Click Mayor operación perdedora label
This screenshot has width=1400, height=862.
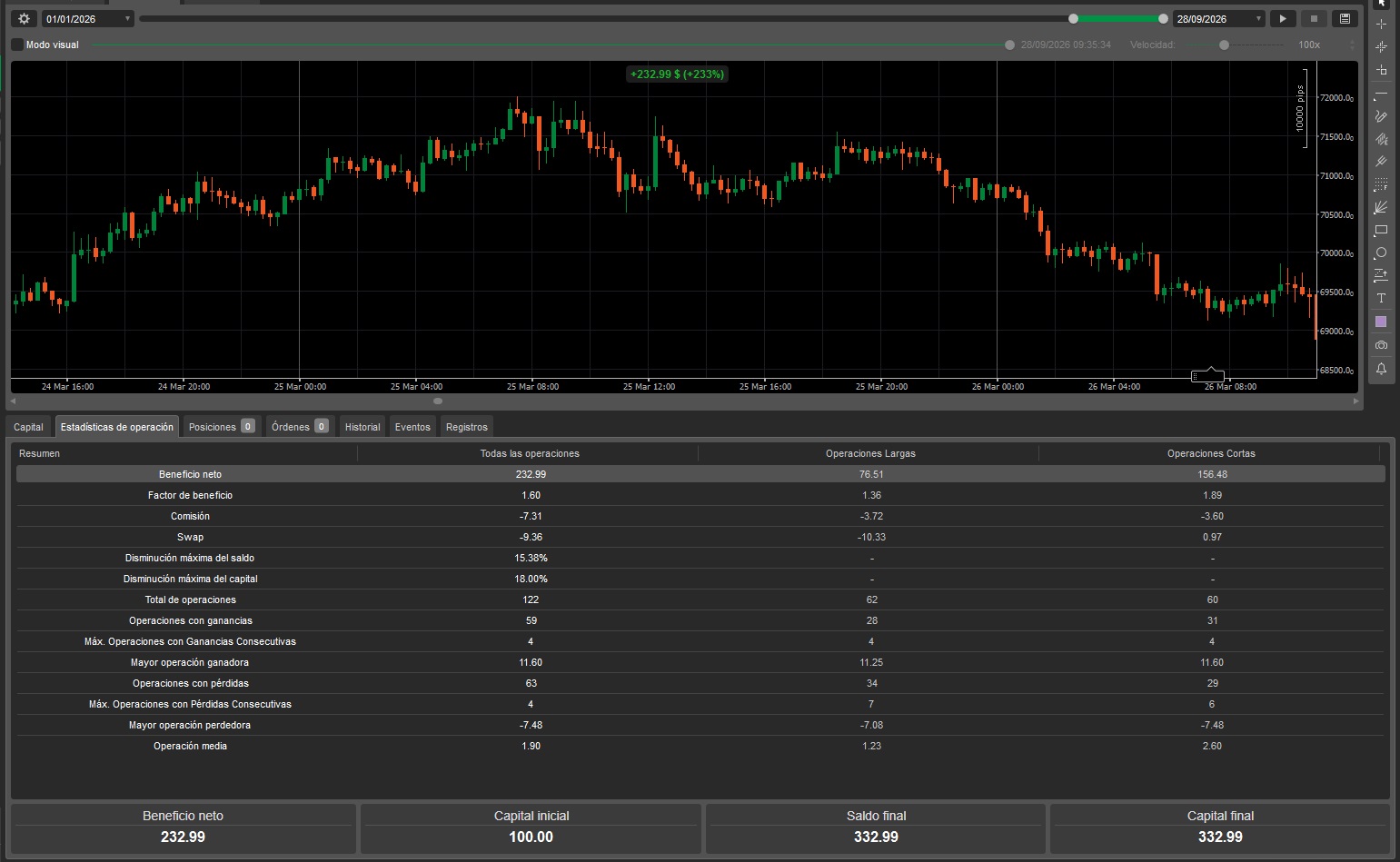click(x=190, y=725)
